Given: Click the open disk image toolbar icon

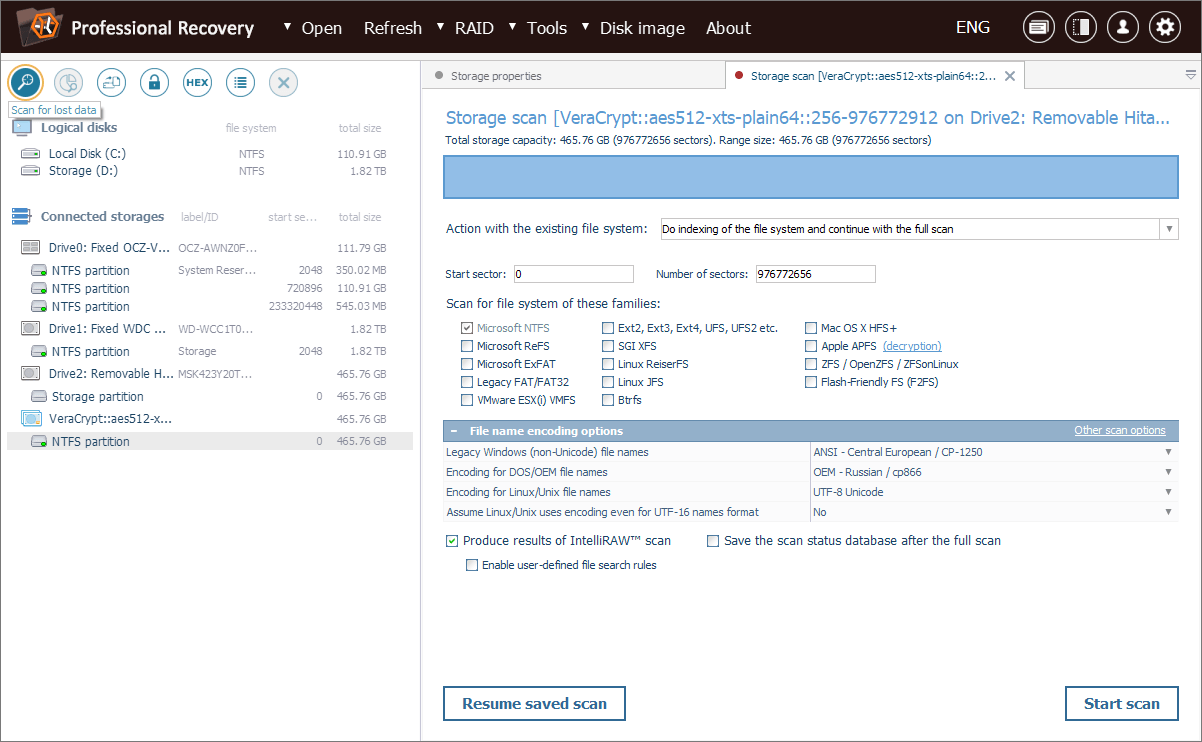Looking at the screenshot, I should pyautogui.click(x=111, y=83).
